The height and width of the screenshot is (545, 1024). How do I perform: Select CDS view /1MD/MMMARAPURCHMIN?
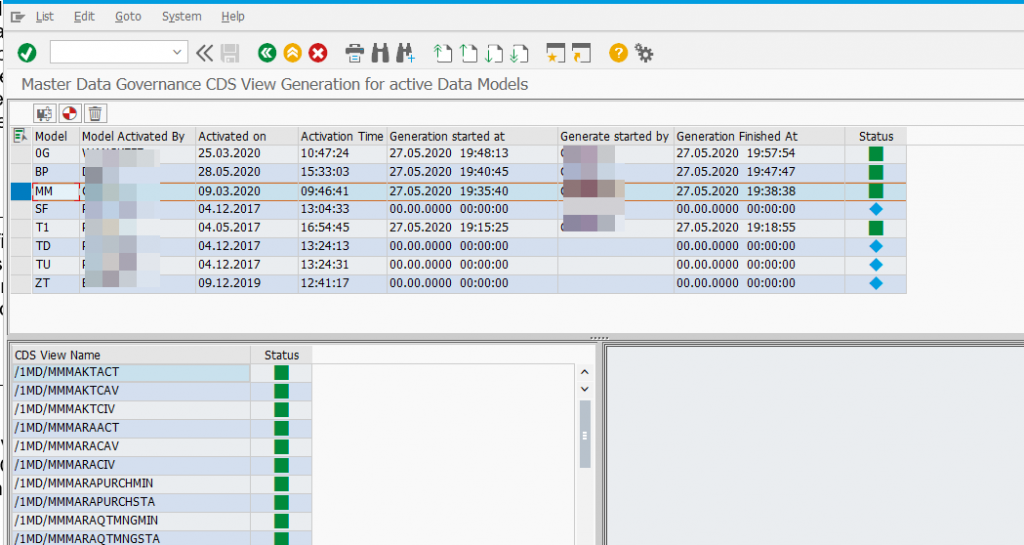131,483
